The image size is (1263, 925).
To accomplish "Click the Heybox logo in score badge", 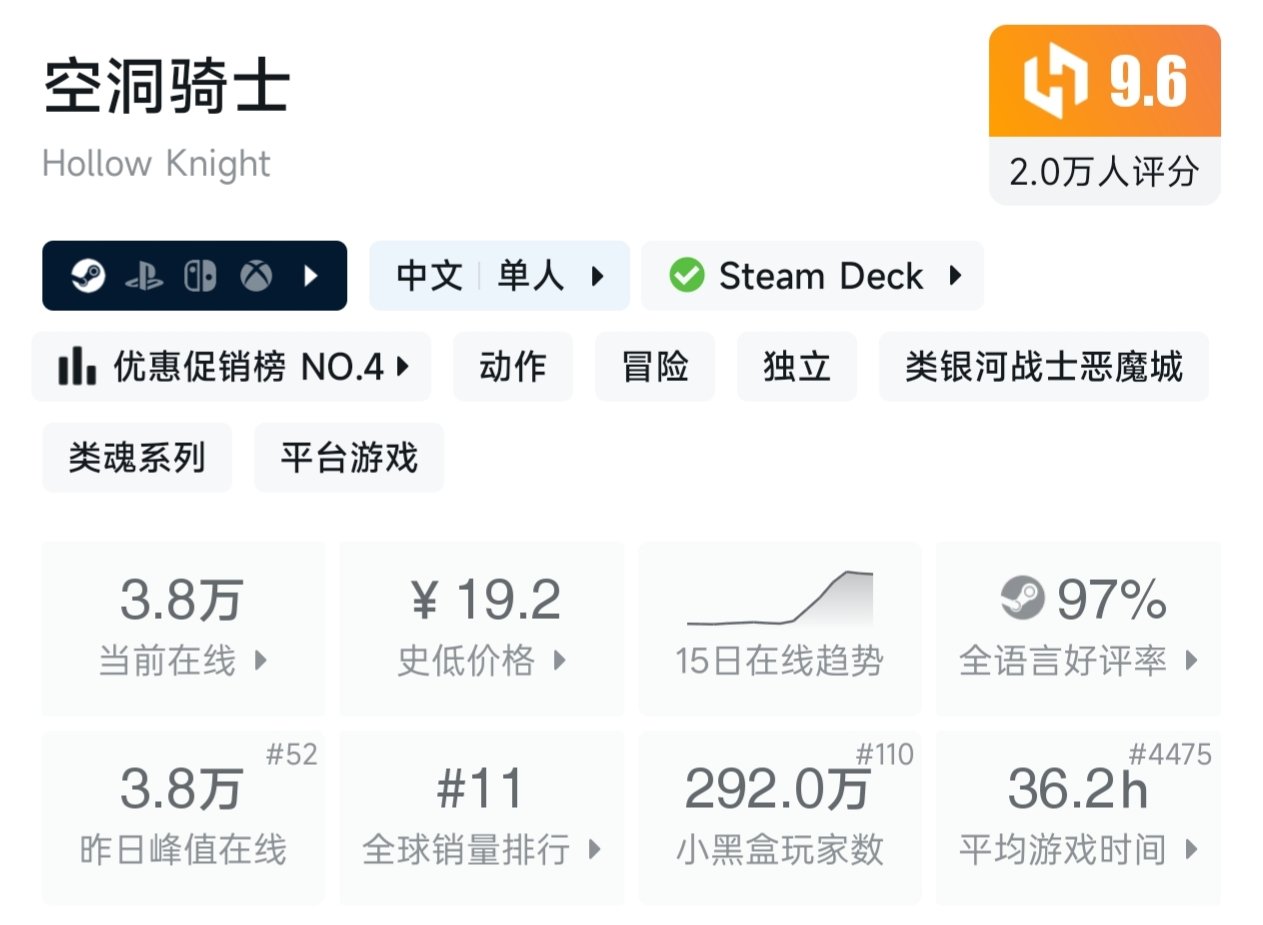I will [x=1055, y=81].
